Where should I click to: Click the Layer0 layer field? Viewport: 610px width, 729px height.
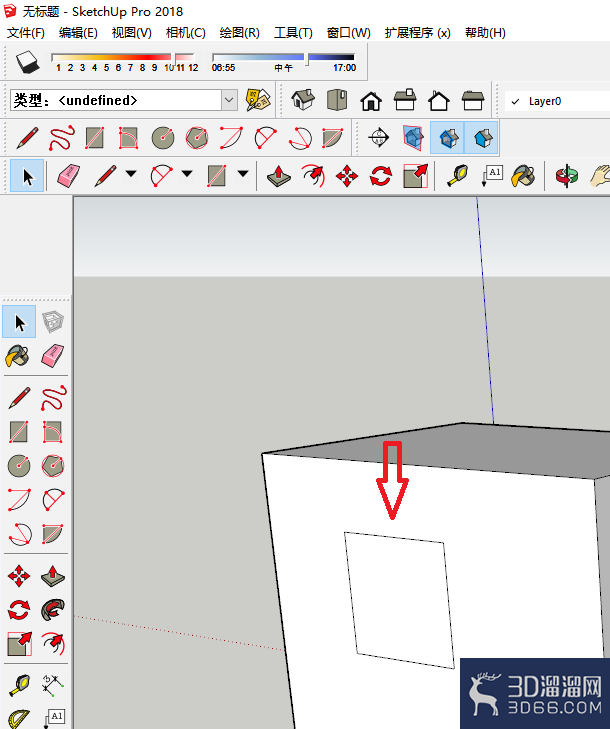point(557,101)
